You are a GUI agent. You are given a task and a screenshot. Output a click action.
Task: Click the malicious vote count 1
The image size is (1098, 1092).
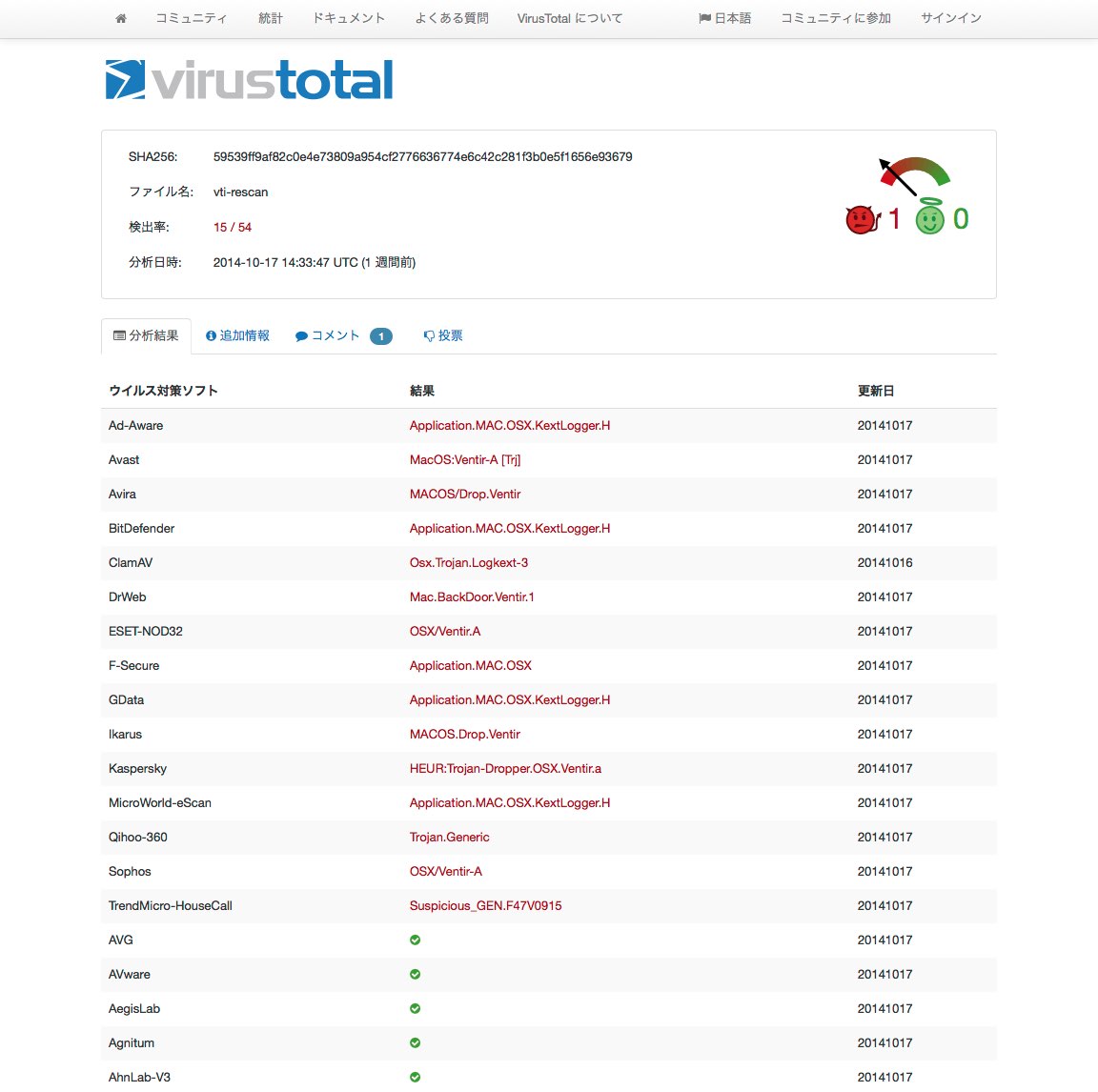pyautogui.click(x=894, y=219)
